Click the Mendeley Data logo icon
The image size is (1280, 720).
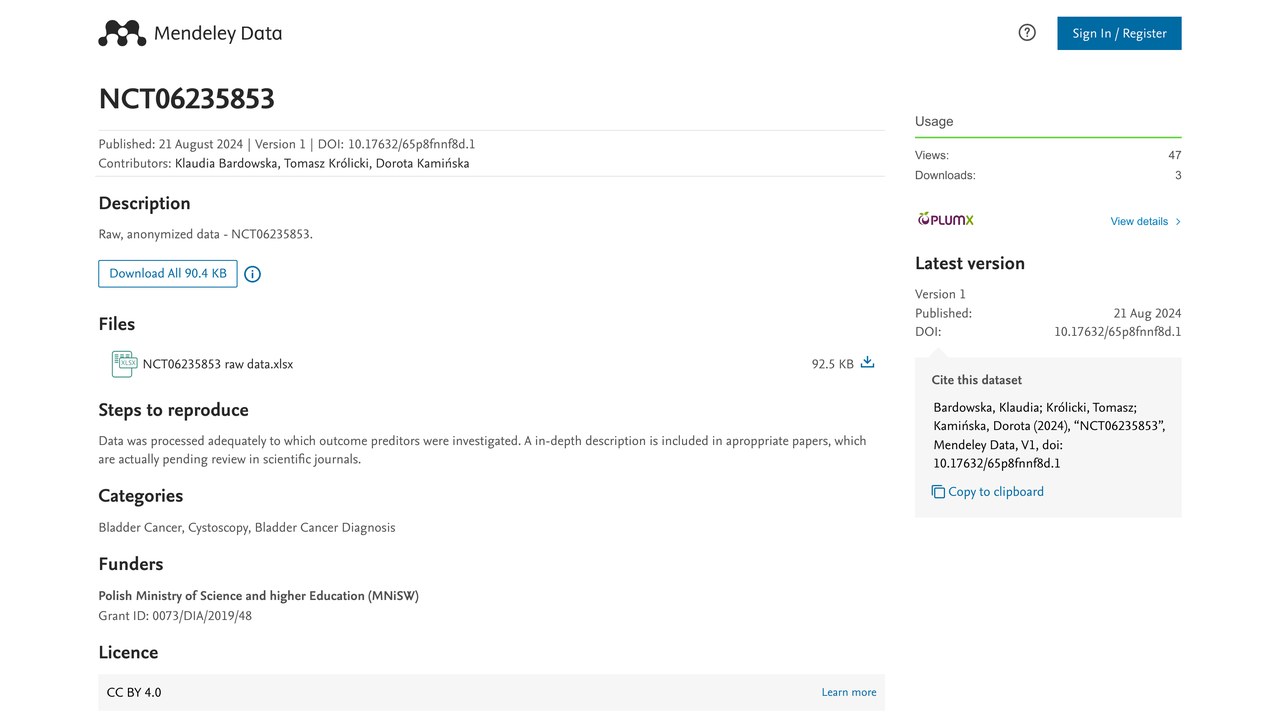click(x=122, y=33)
